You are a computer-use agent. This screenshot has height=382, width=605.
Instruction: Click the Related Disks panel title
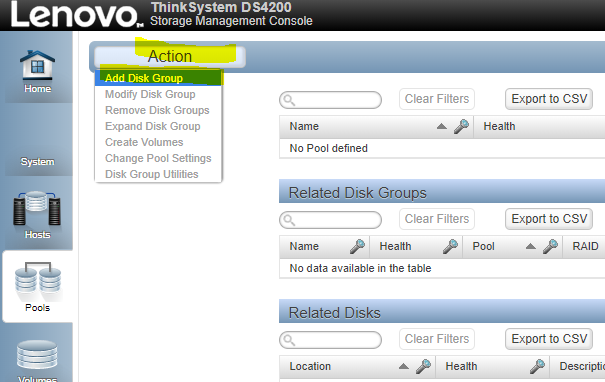click(335, 313)
